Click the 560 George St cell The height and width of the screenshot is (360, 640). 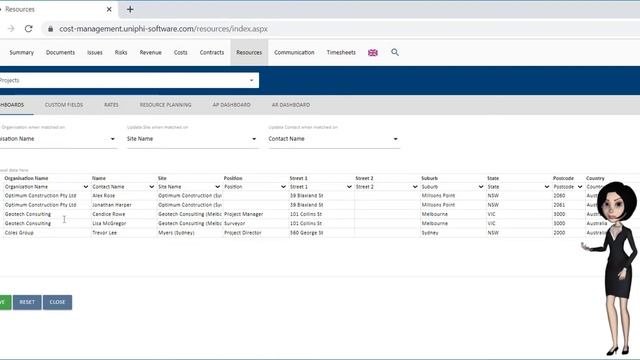[321, 233]
